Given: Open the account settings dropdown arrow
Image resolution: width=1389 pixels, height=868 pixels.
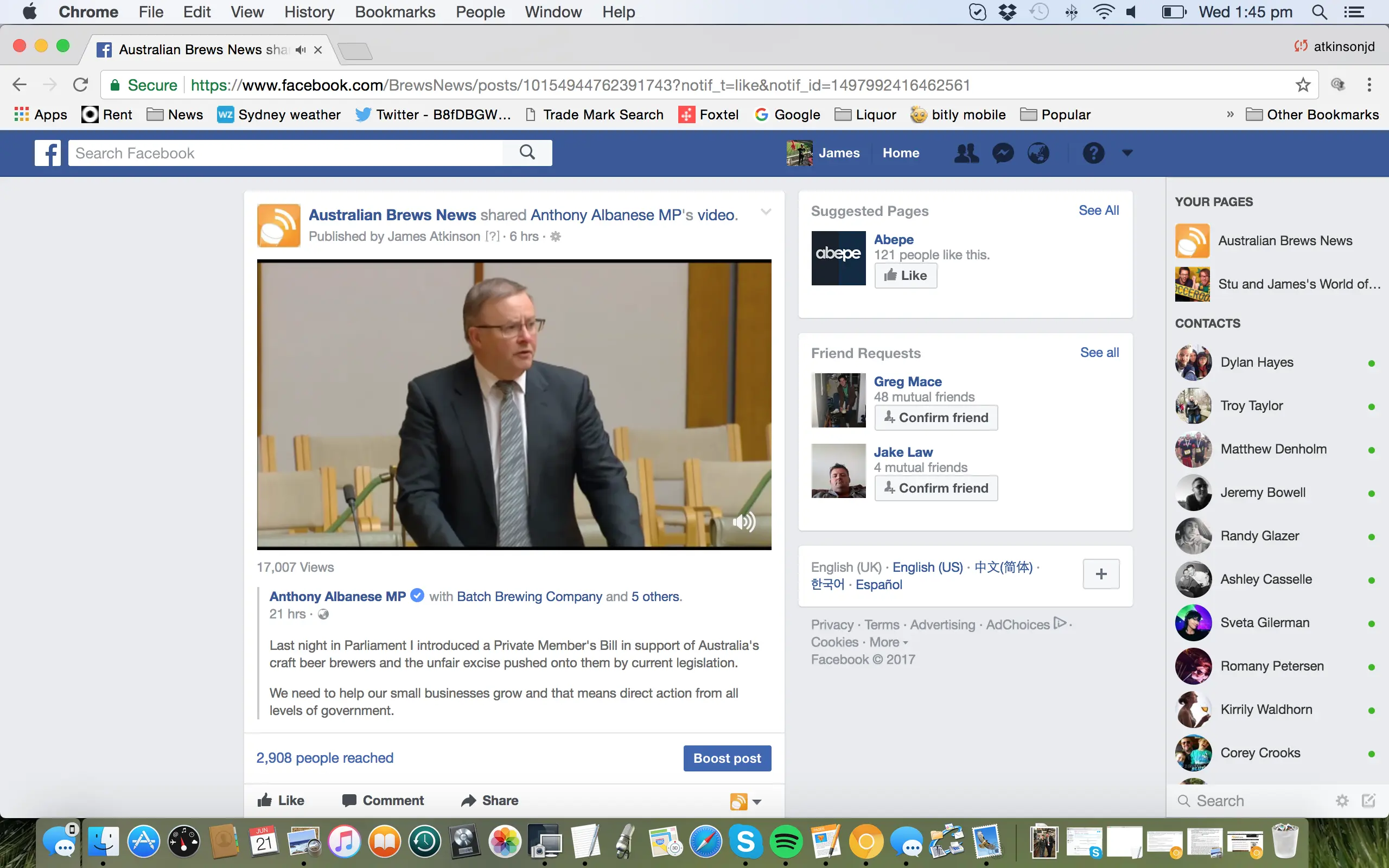Looking at the screenshot, I should 1127,152.
